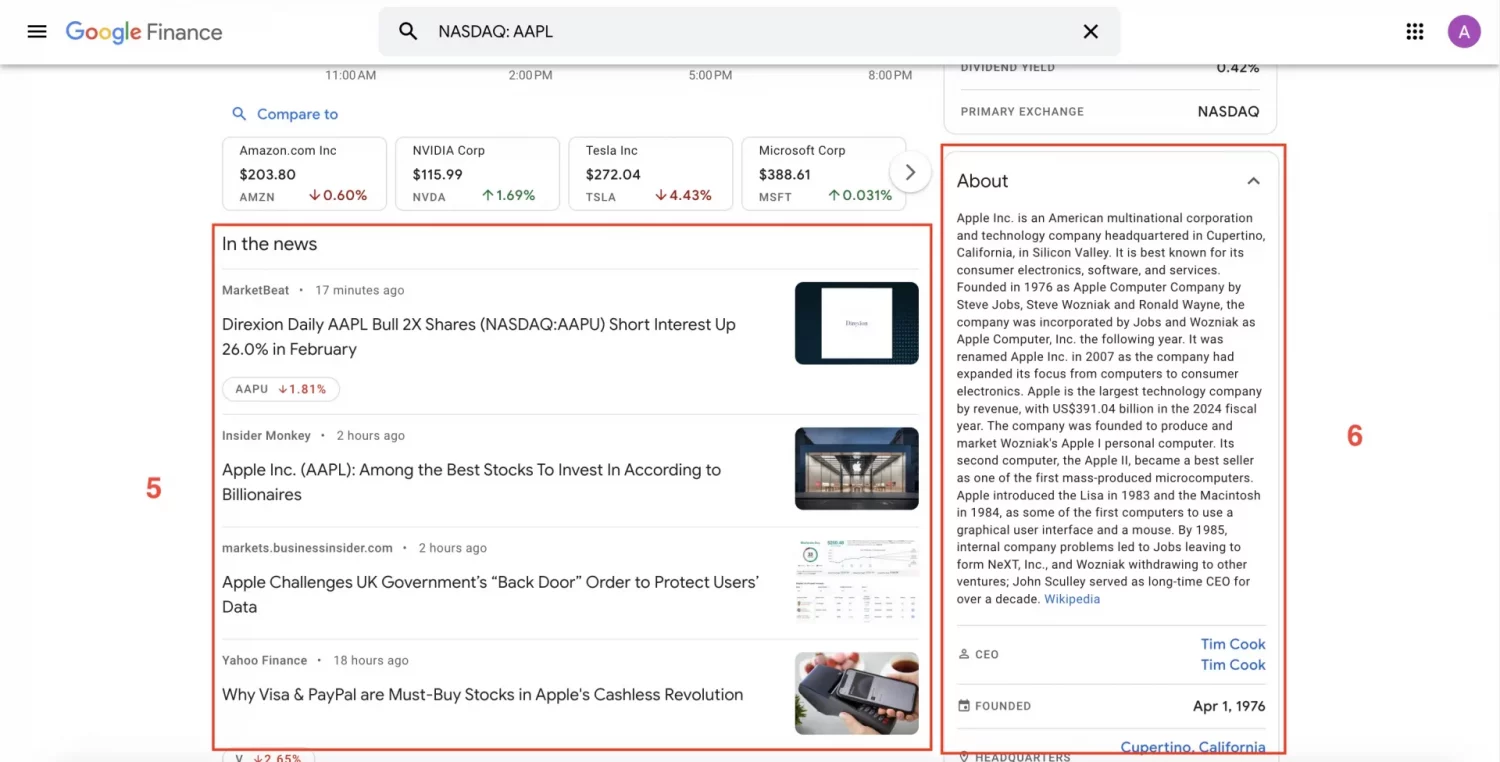Click the Founded calendar icon

tap(964, 706)
